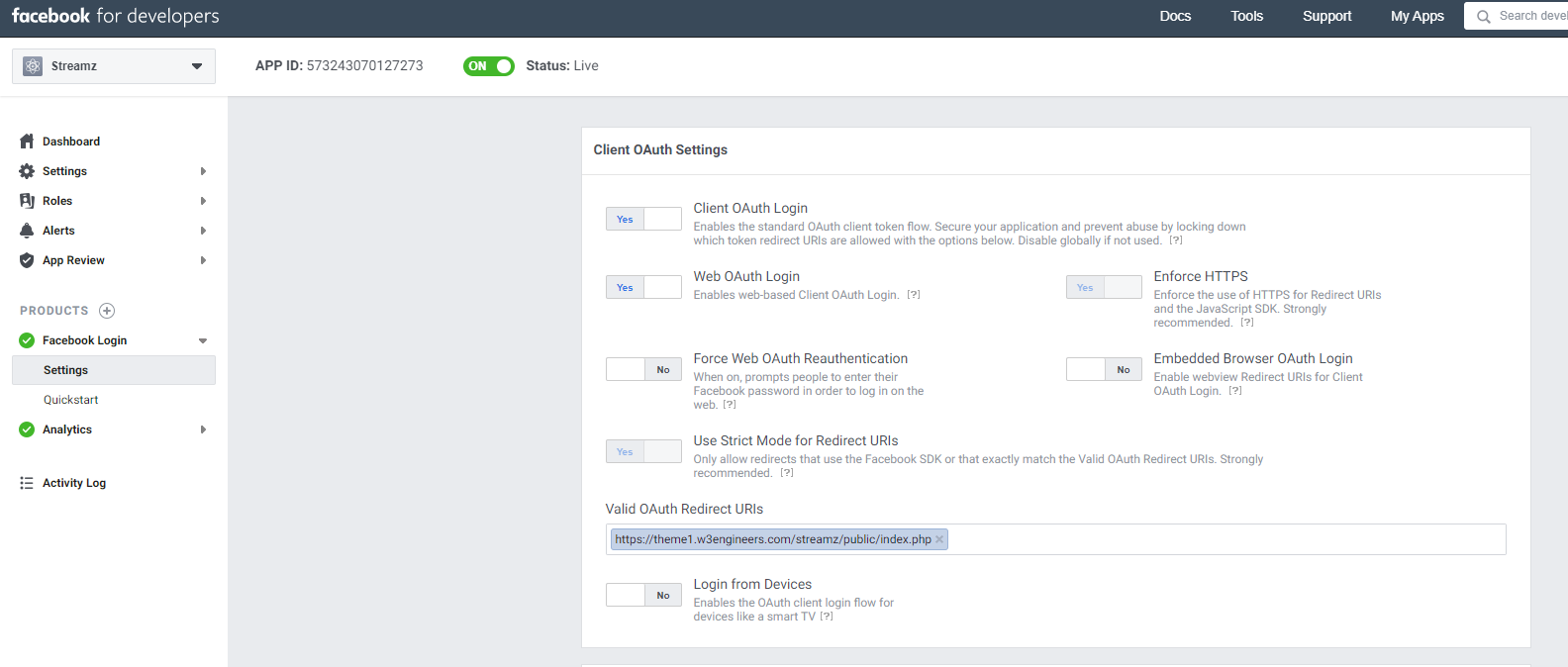Click the Settings gear icon in sidebar
Image resolution: width=1568 pixels, height=667 pixels.
[27, 171]
